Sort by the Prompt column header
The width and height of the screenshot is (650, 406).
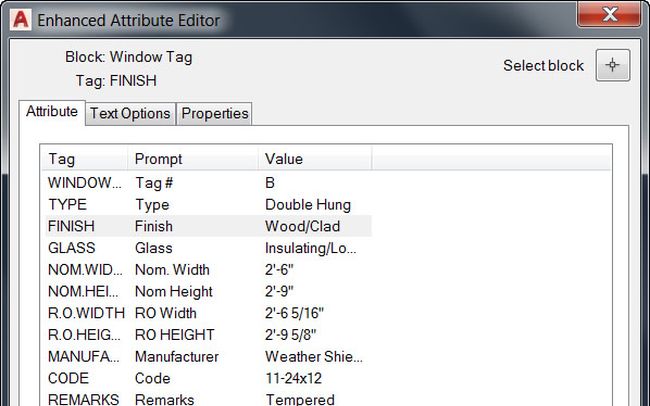(190, 159)
